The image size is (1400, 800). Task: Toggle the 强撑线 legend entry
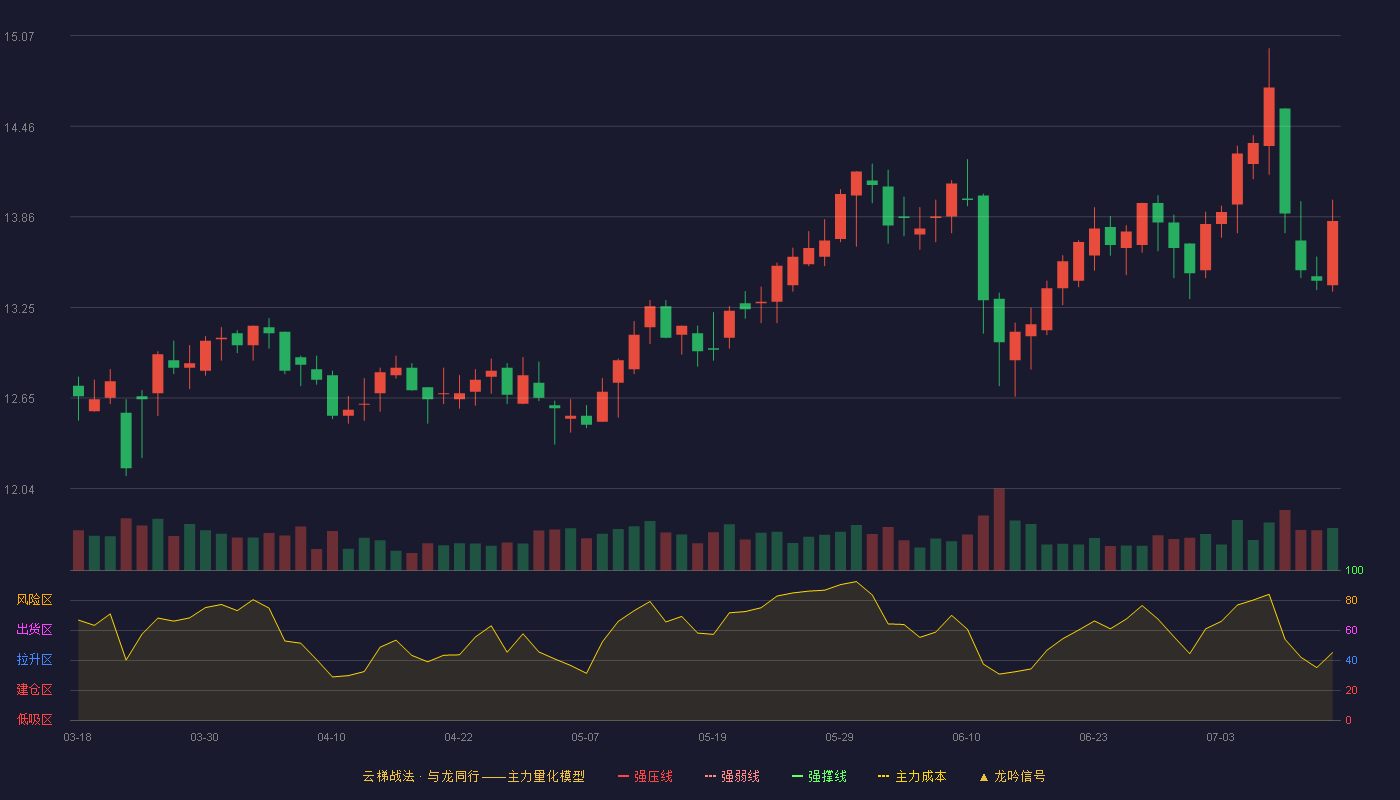pyautogui.click(x=819, y=776)
